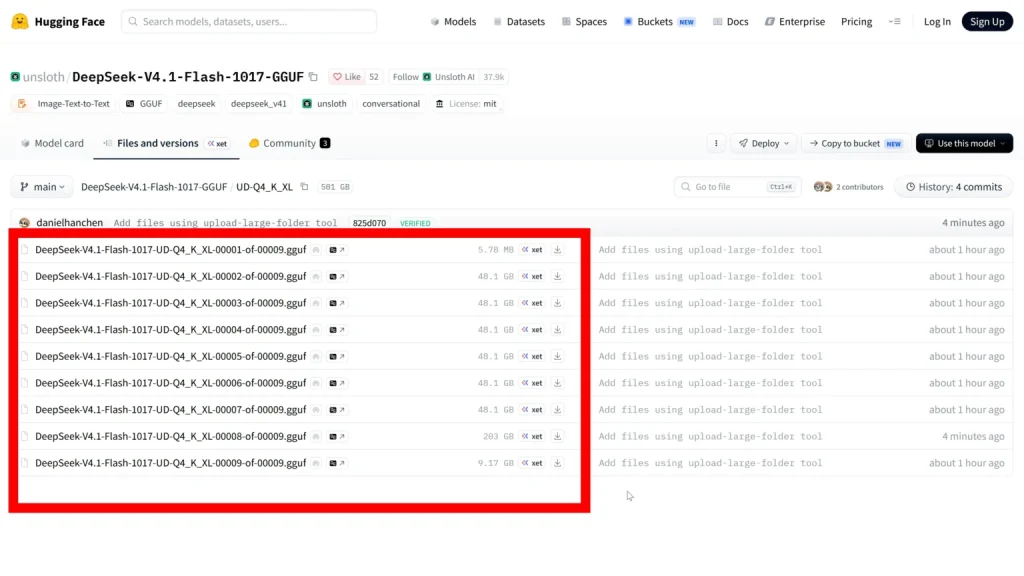This screenshot has width=1024, height=576.
Task: Open the Spaces page
Action: pos(584,22)
